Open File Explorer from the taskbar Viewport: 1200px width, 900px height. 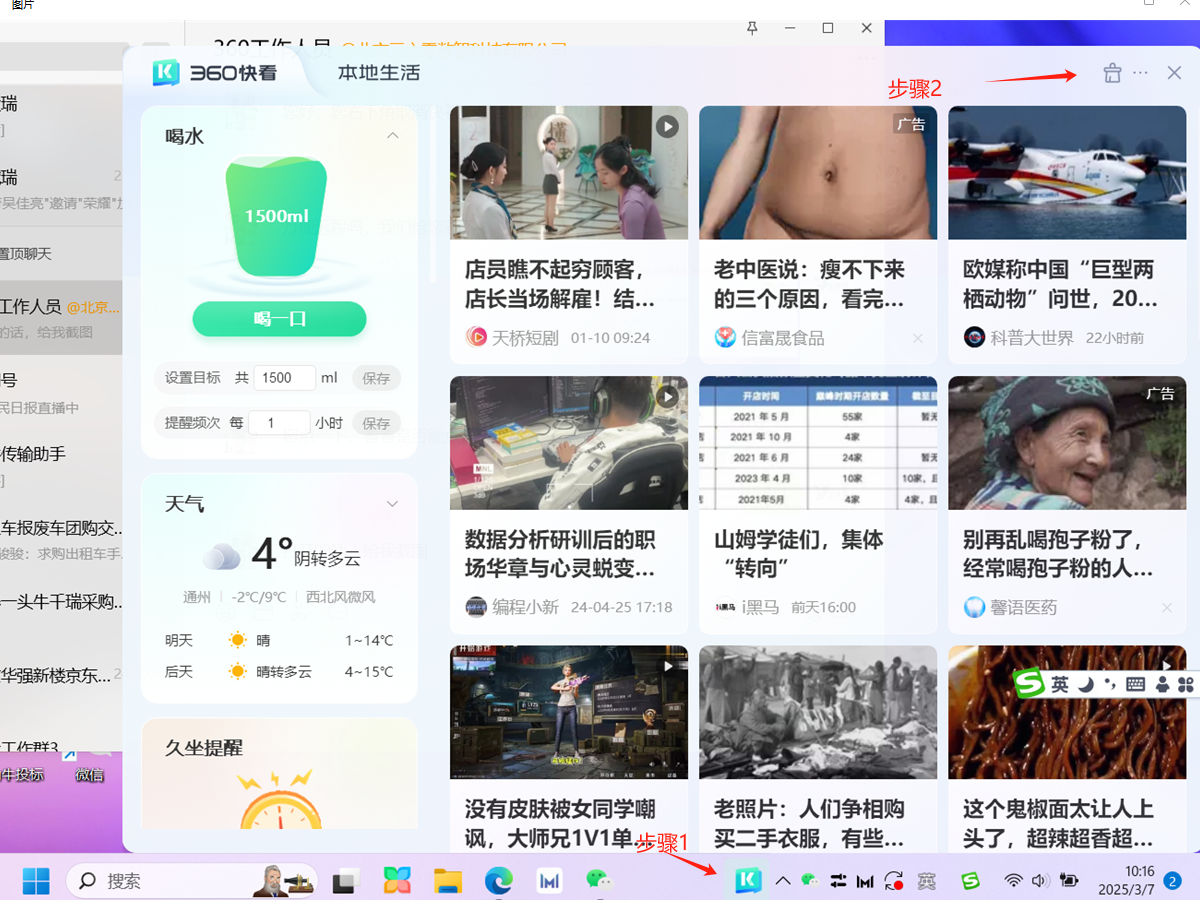tap(447, 880)
